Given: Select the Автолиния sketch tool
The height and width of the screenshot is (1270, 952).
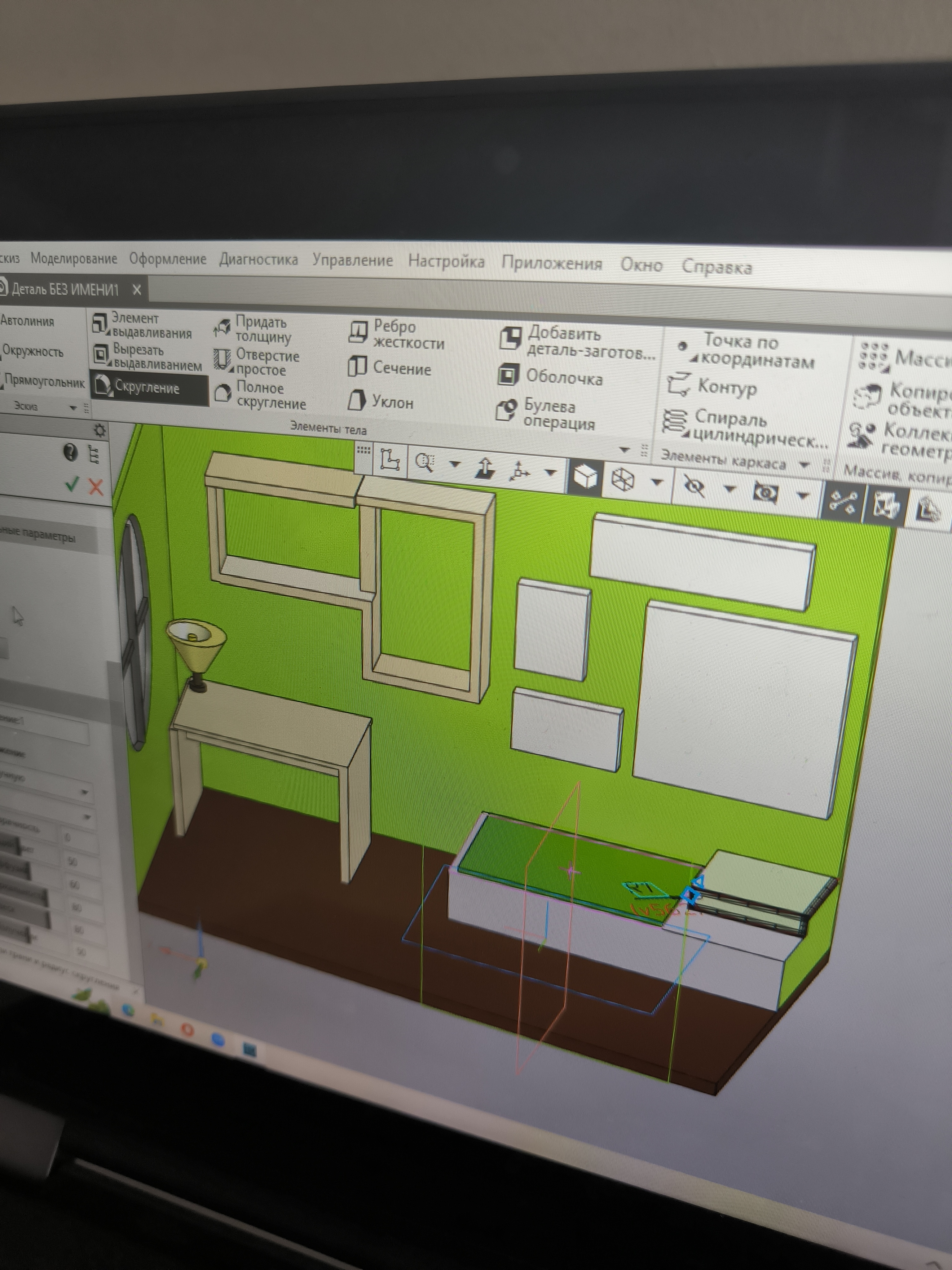Looking at the screenshot, I should (x=27, y=321).
